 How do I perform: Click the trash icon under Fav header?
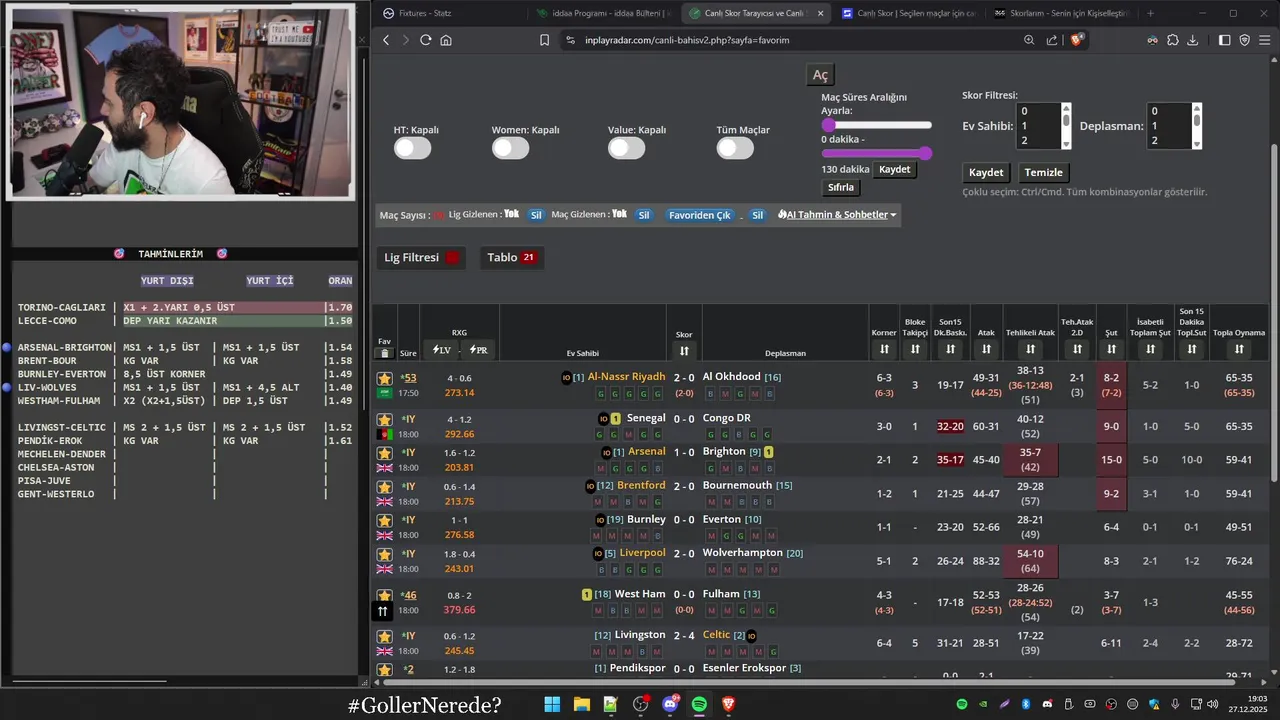385,354
